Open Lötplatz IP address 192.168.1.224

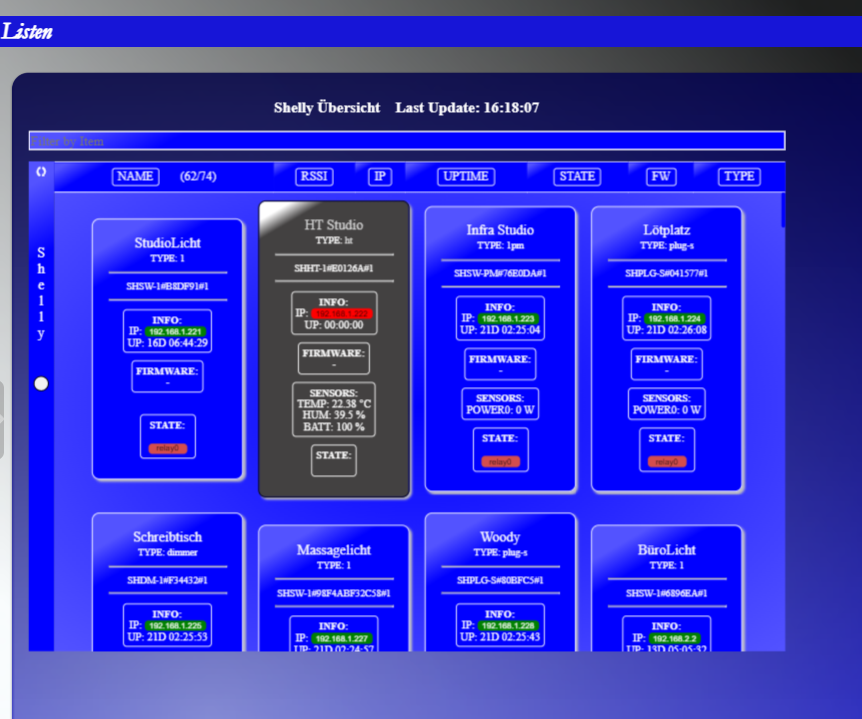(x=673, y=318)
